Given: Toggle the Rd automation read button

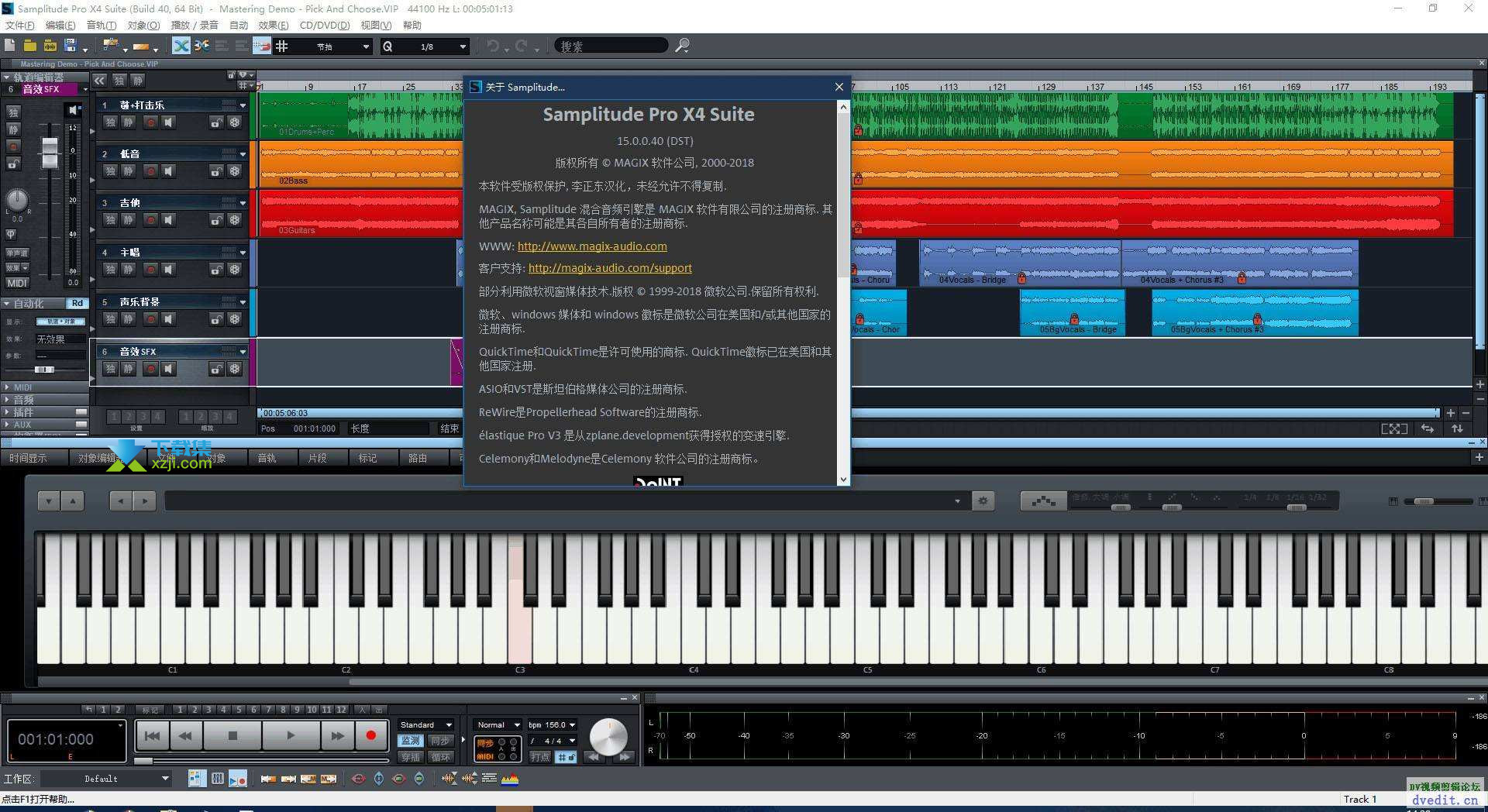Looking at the screenshot, I should point(77,303).
